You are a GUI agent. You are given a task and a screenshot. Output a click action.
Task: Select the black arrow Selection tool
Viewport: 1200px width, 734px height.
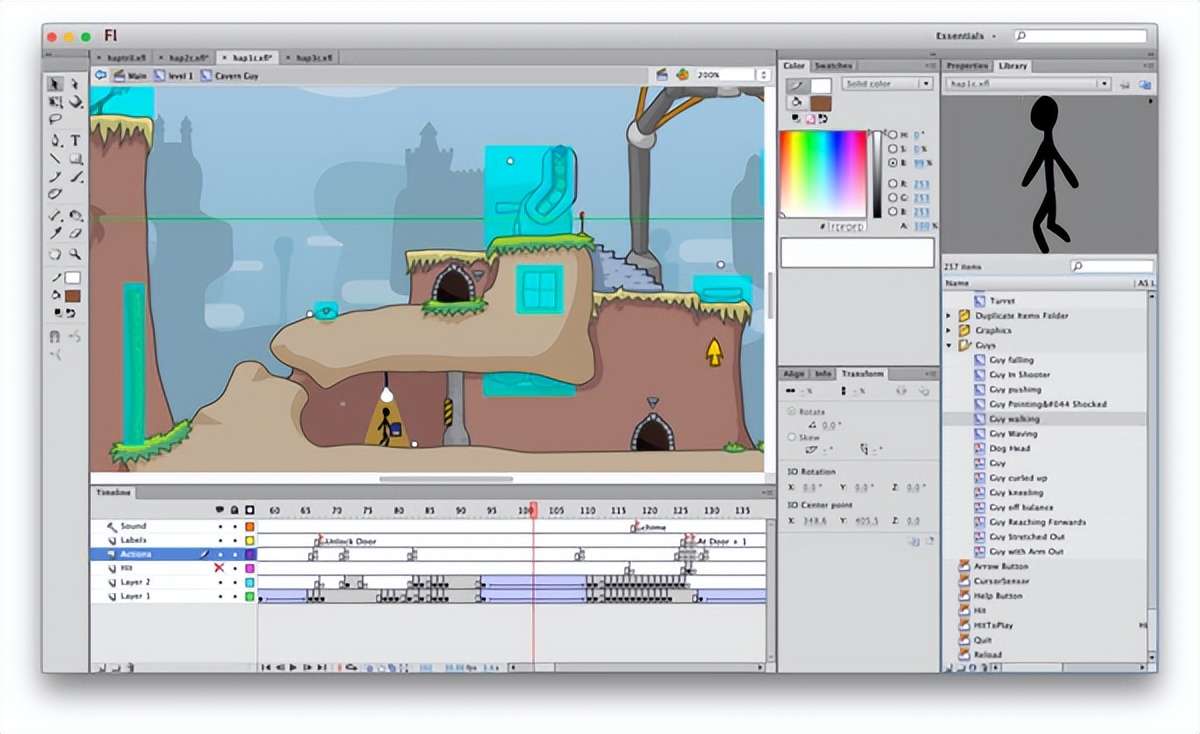[x=55, y=84]
